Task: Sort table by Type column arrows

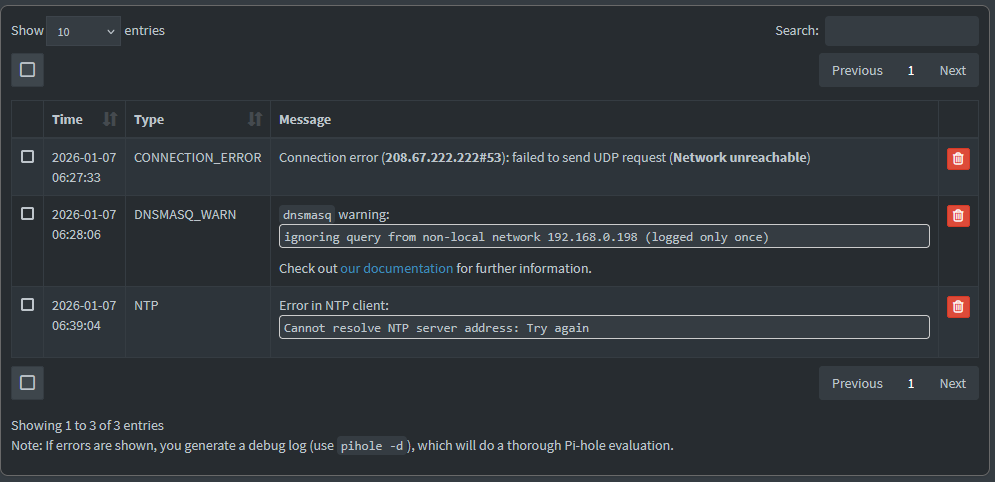Action: point(255,119)
